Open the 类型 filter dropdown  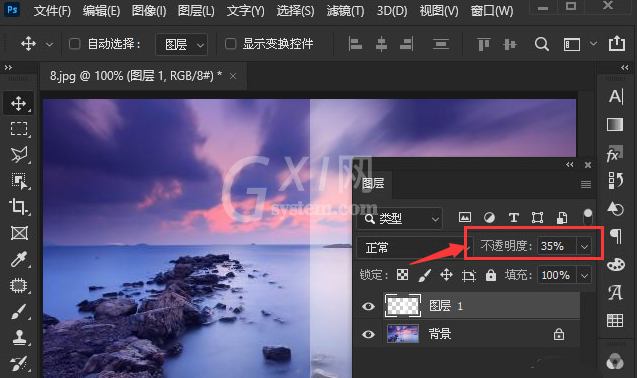click(400, 219)
